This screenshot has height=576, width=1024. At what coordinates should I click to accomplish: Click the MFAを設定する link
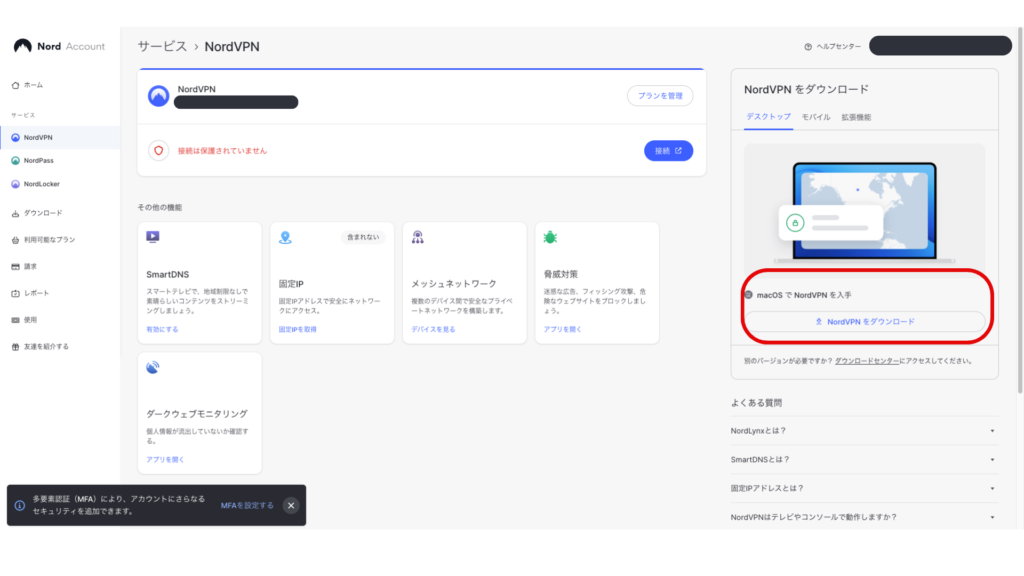(x=247, y=505)
